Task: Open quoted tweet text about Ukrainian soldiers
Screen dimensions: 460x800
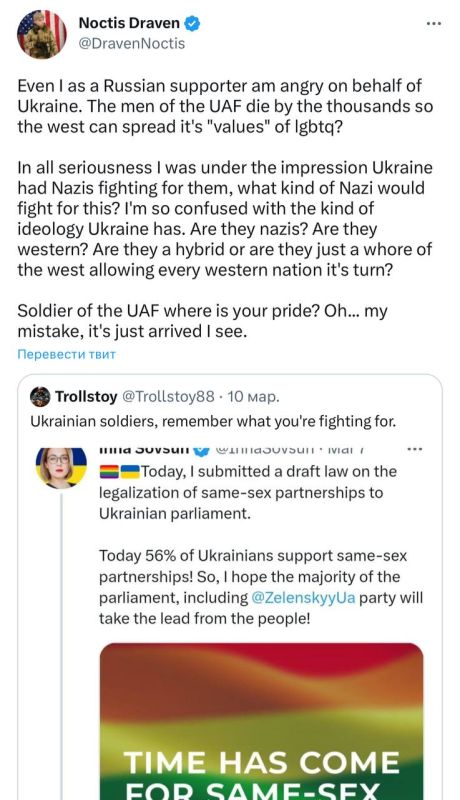Action: [x=213, y=421]
